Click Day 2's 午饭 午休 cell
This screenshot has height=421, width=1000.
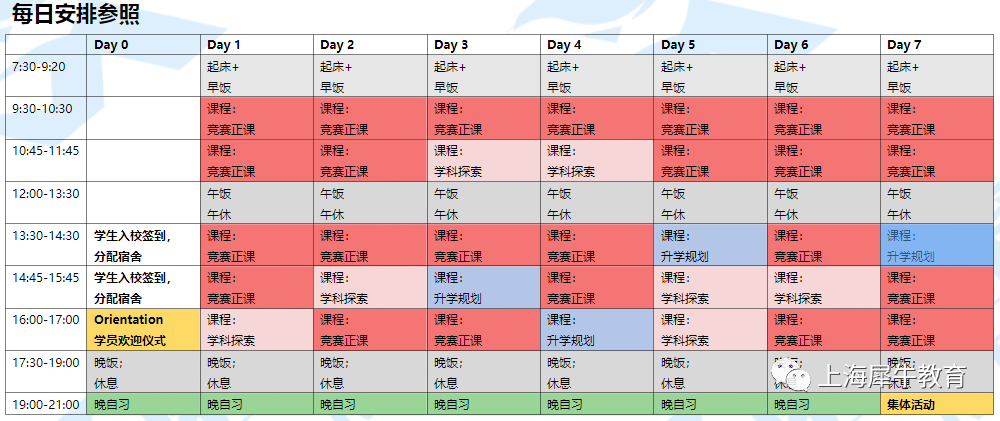pyautogui.click(x=370, y=203)
